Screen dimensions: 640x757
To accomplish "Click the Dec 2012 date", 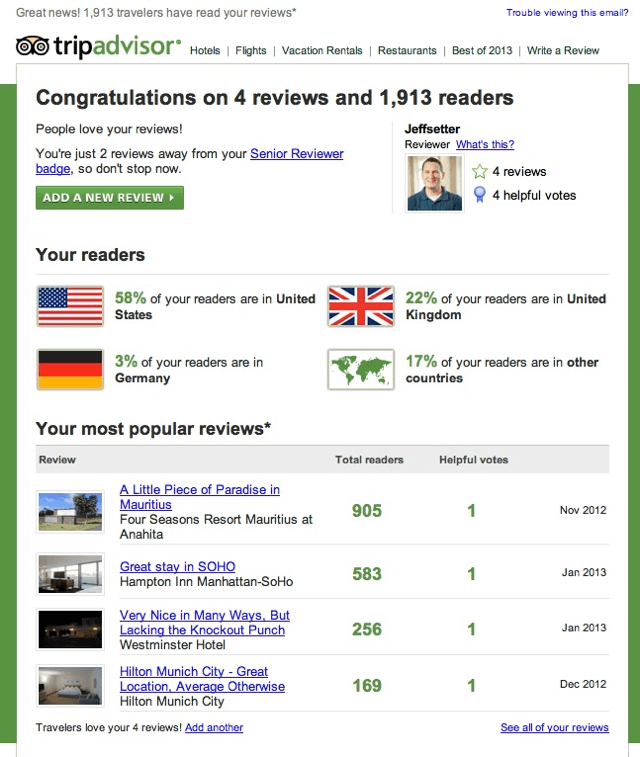I will [x=583, y=684].
